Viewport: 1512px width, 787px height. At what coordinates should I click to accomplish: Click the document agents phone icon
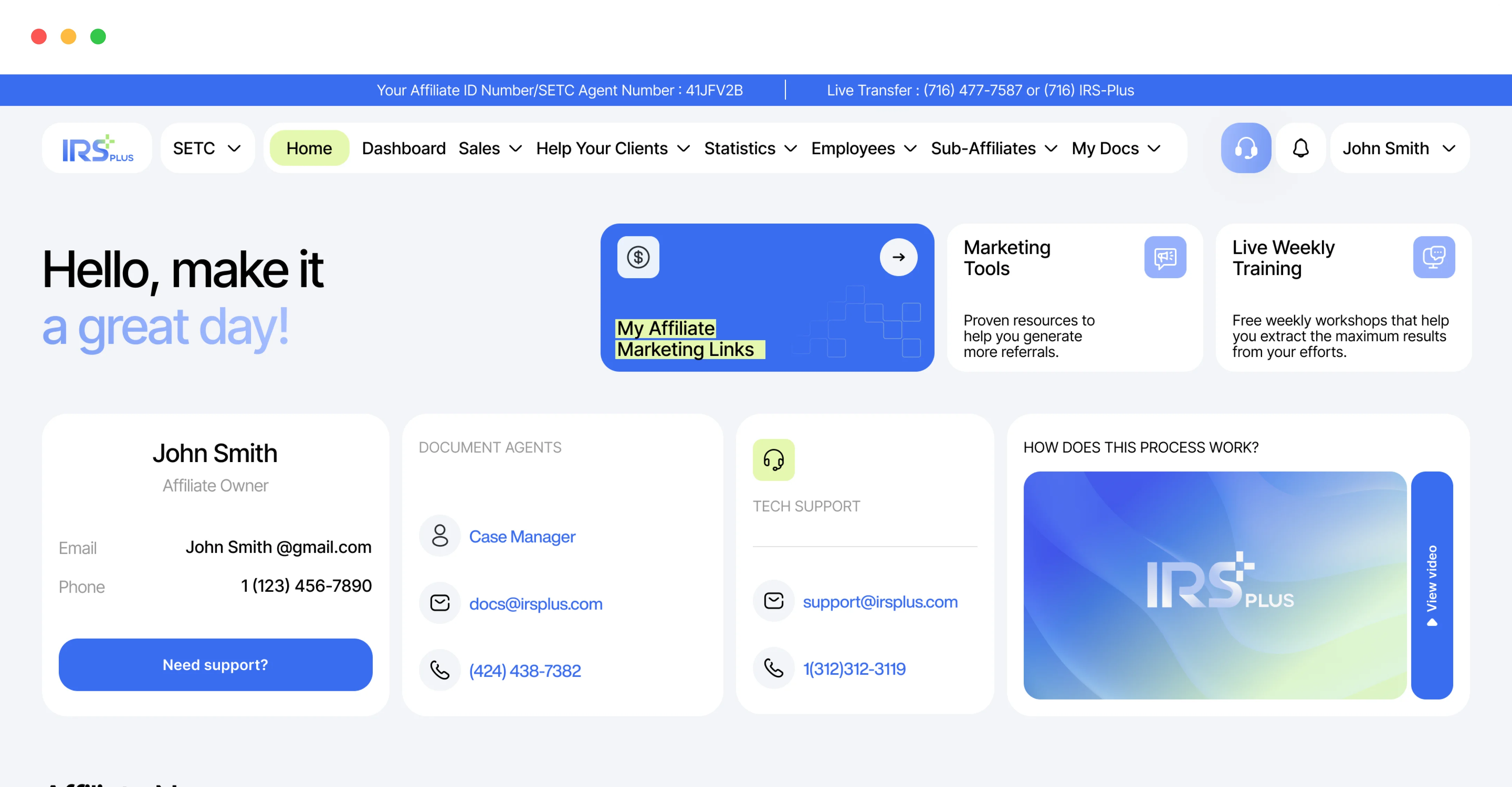click(x=440, y=670)
